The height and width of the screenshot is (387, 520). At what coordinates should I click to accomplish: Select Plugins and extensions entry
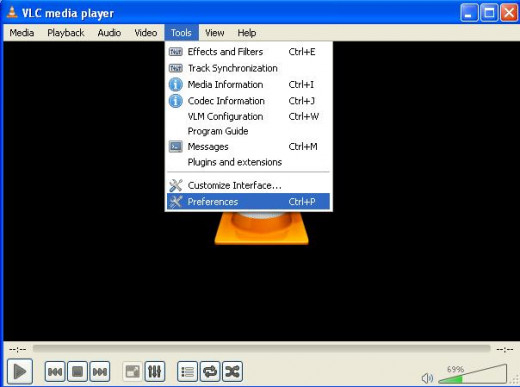pos(248,162)
